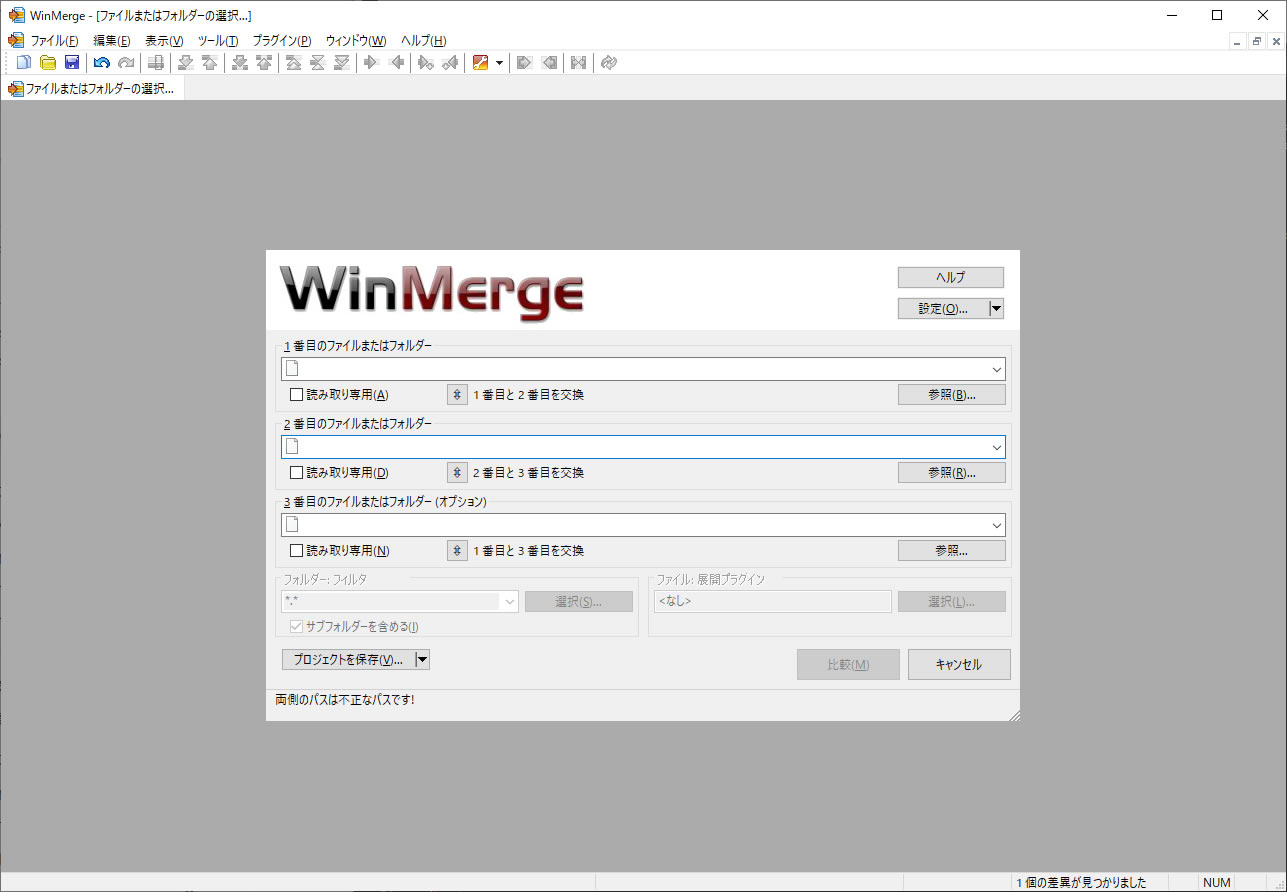Image resolution: width=1287 pixels, height=892 pixels.
Task: Expand the settings button dropdown arrow
Action: coord(996,308)
